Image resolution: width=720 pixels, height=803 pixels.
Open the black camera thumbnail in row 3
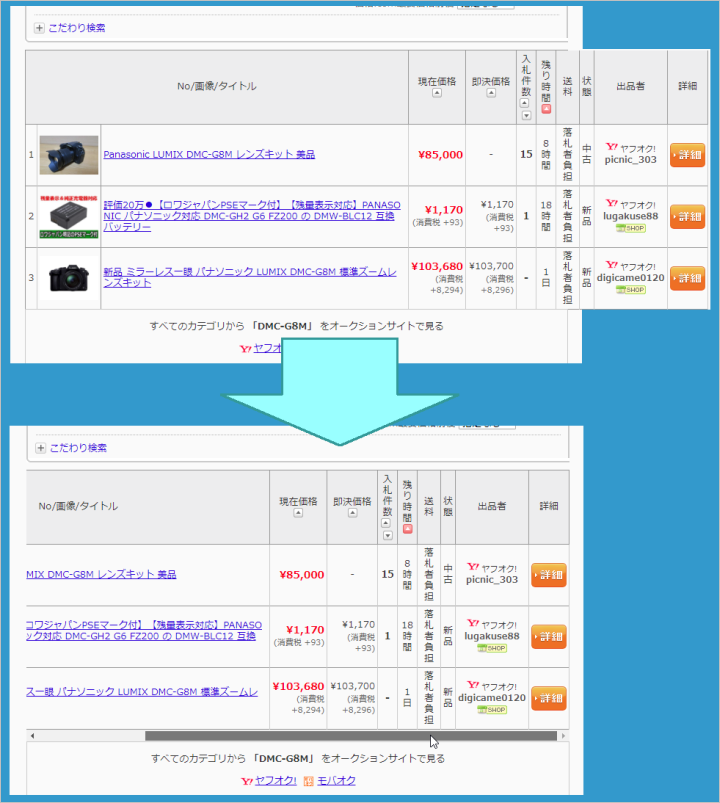tap(69, 278)
